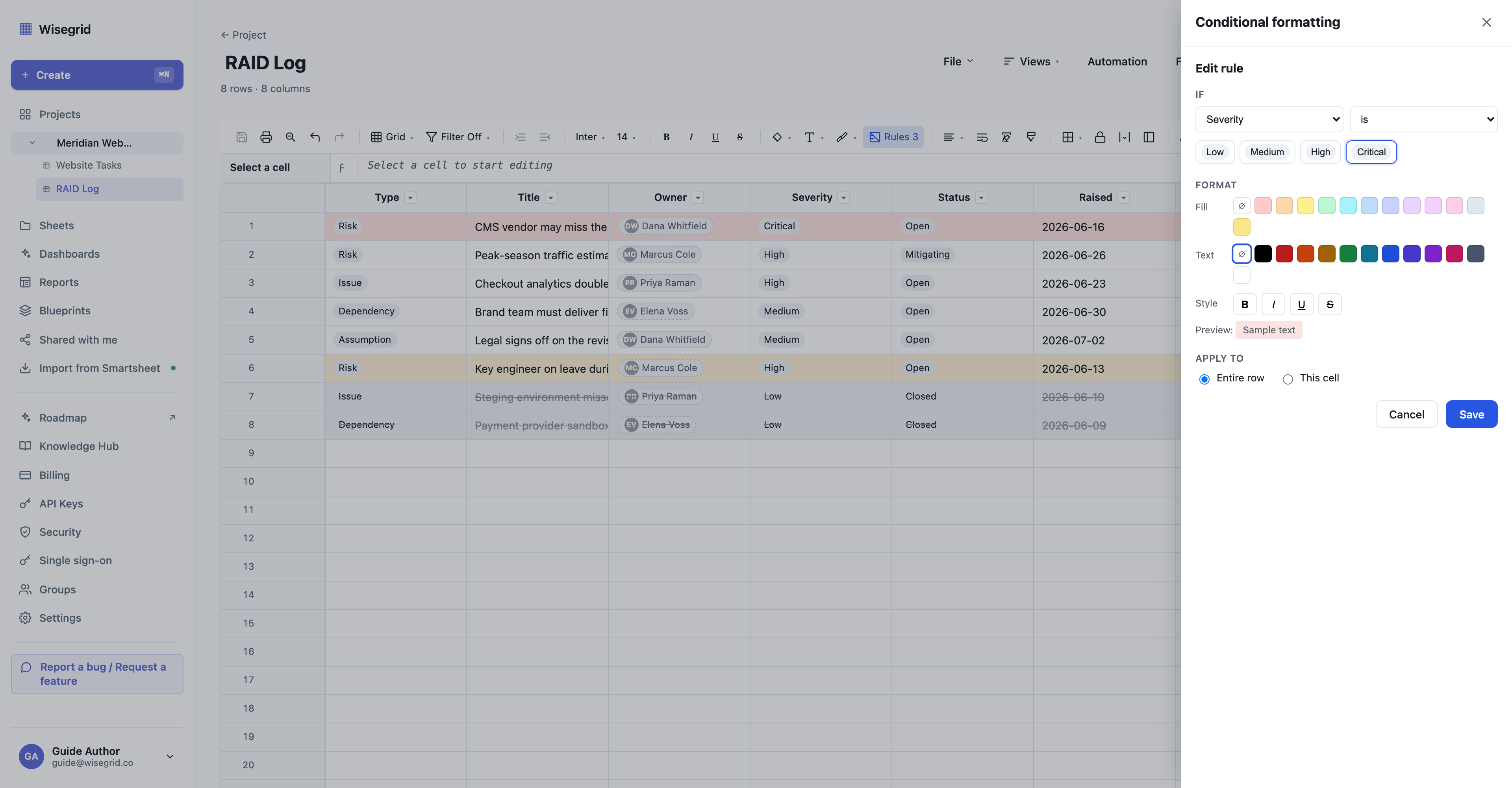Screen dimensions: 1512x788
Task: Toggle the Medium severity value chip
Action: (x=1267, y=152)
